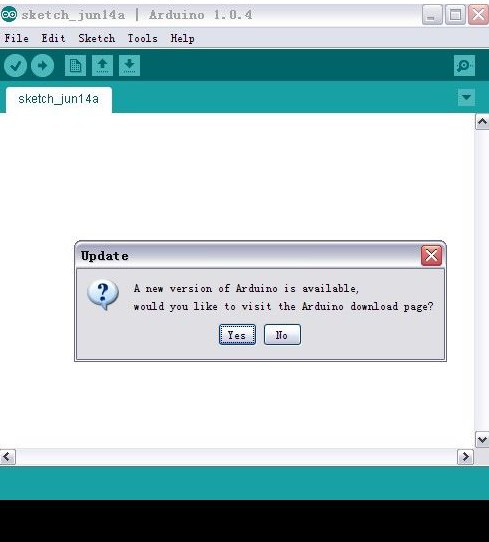Close the Arduino window
Screen dimensions: 489x542
point(478,15)
